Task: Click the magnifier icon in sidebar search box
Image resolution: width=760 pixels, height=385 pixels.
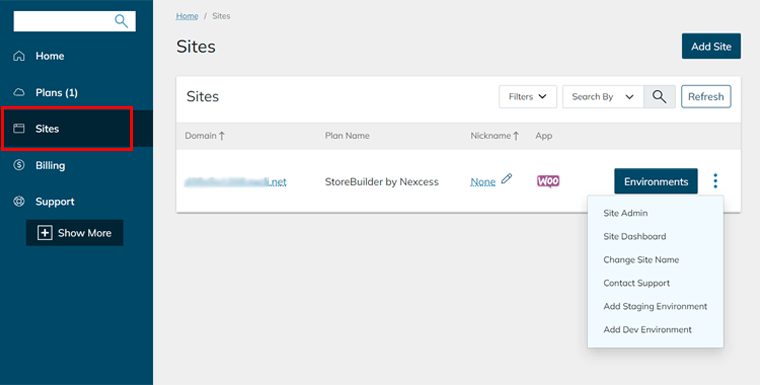Action: click(x=121, y=21)
